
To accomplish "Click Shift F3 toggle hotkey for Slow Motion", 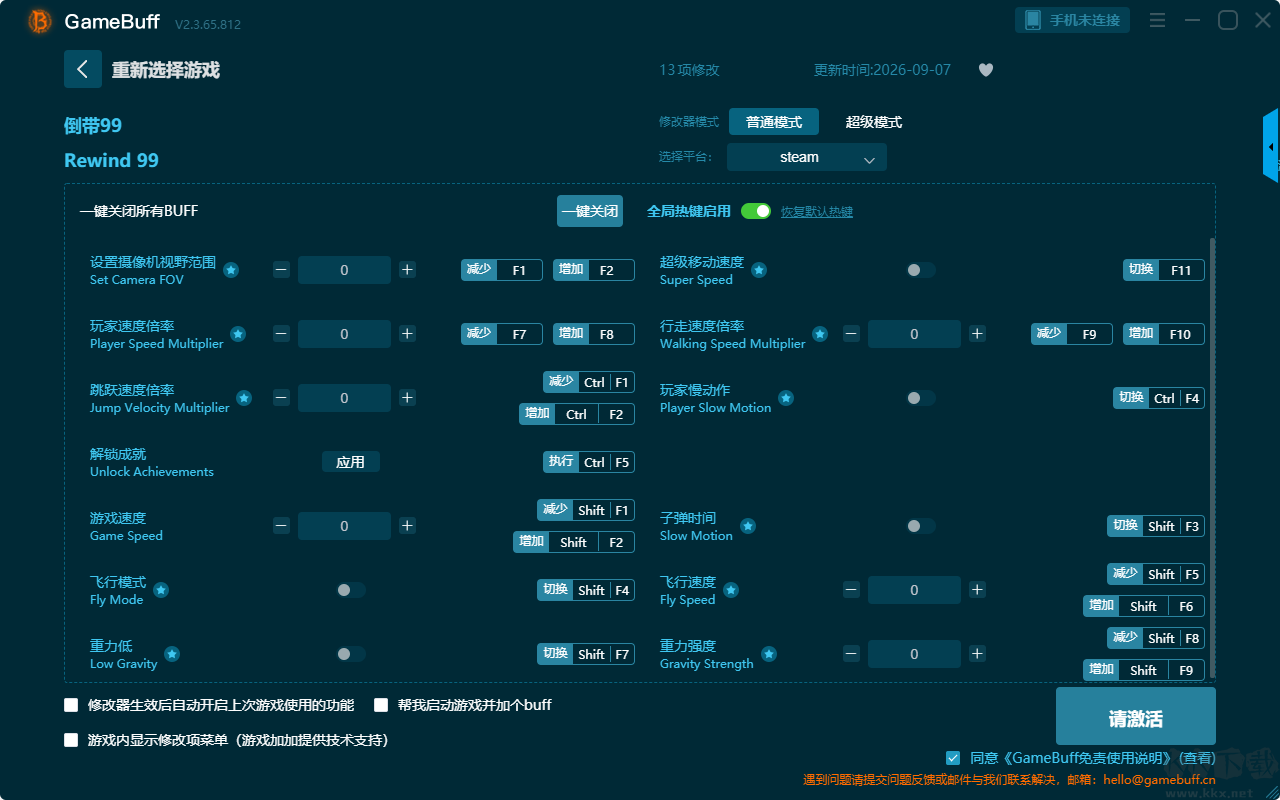I will click(x=1156, y=526).
